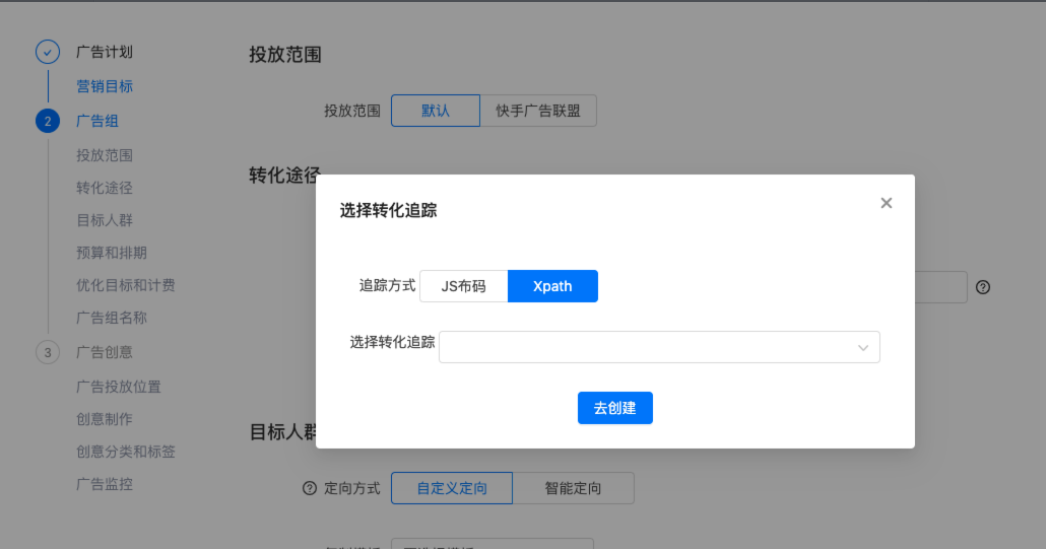
Task: Click the 选择转化追踪 dialog title
Action: pos(388,211)
